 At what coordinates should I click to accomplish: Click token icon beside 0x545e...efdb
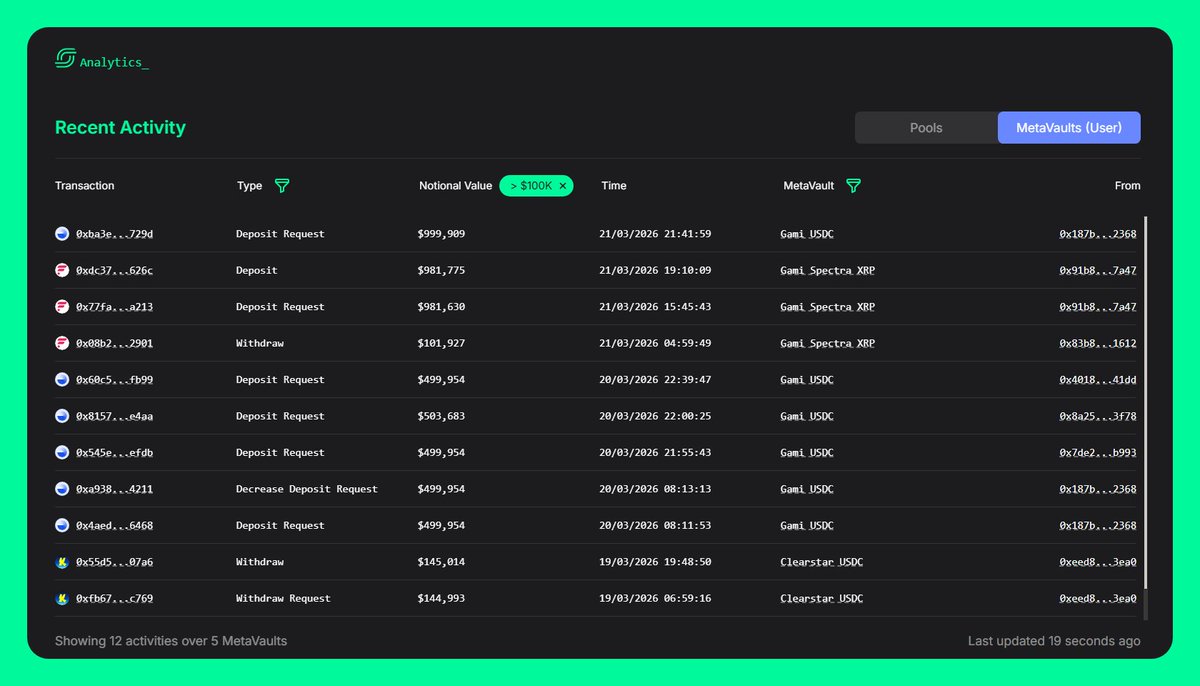62,453
